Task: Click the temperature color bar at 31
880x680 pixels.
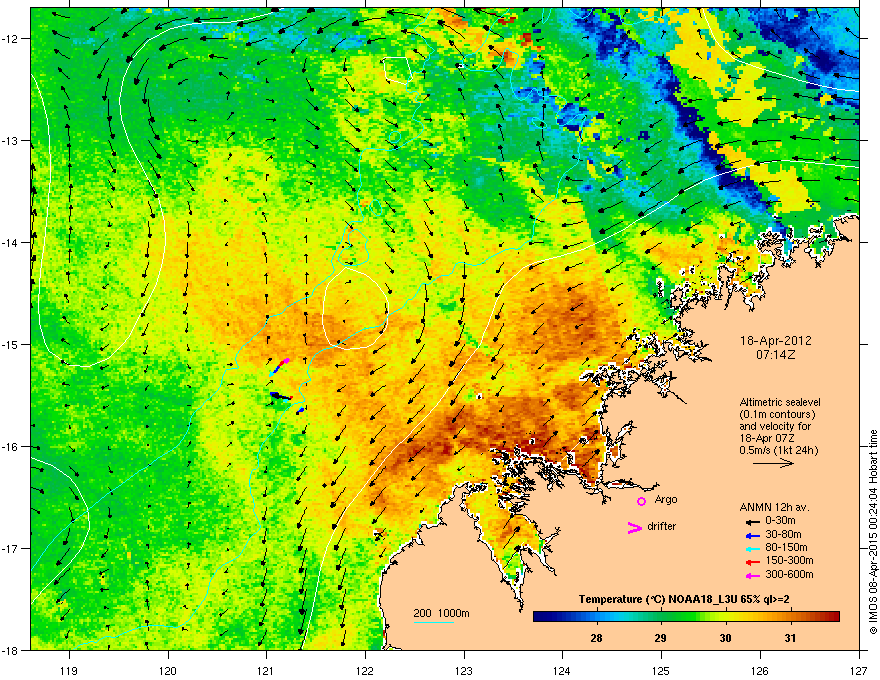Action: click(790, 617)
